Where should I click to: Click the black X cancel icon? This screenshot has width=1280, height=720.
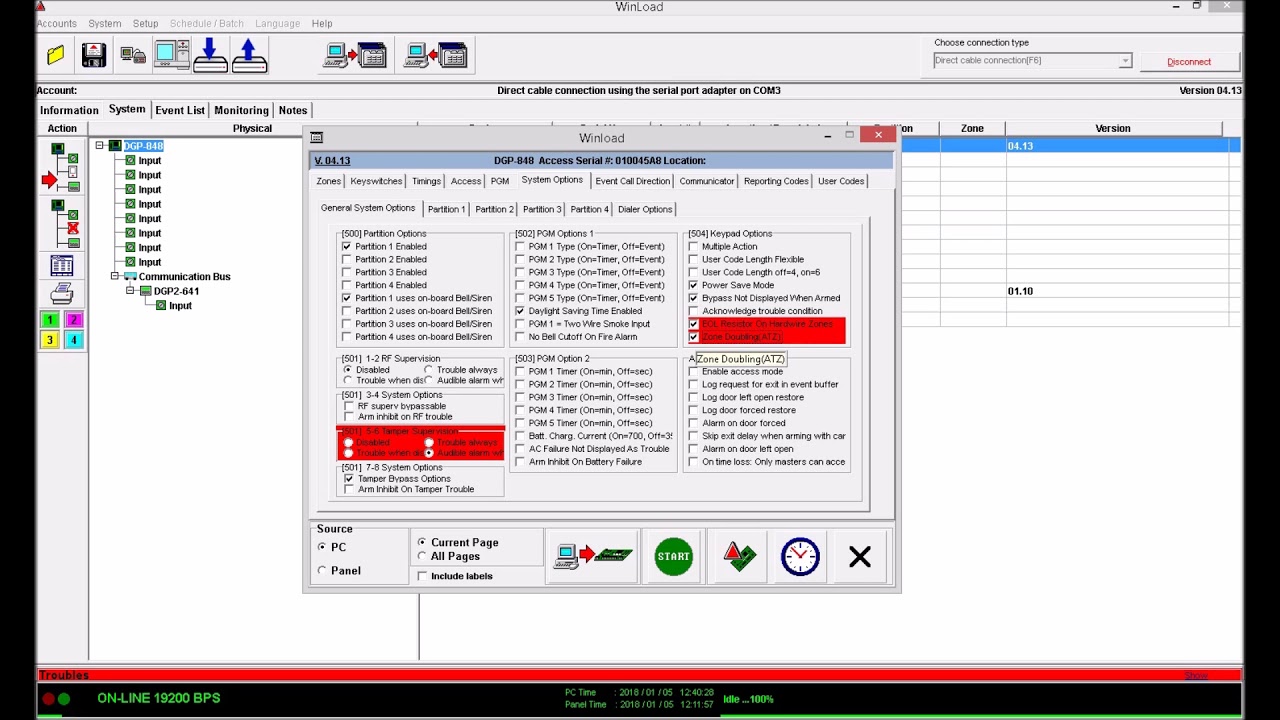coord(860,557)
